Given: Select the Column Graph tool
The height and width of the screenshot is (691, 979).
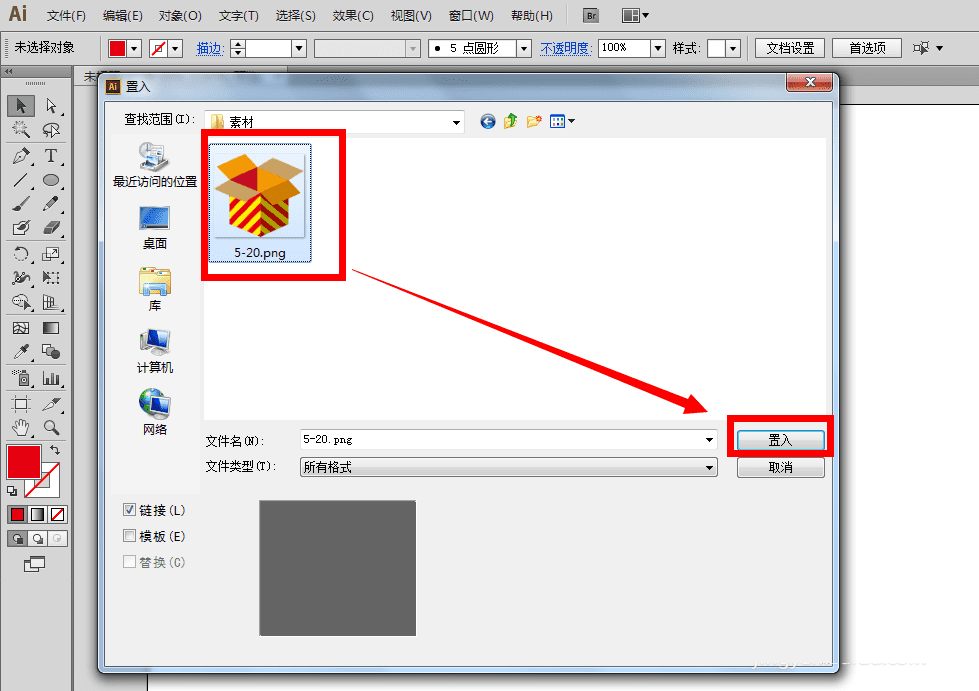Looking at the screenshot, I should [x=51, y=378].
